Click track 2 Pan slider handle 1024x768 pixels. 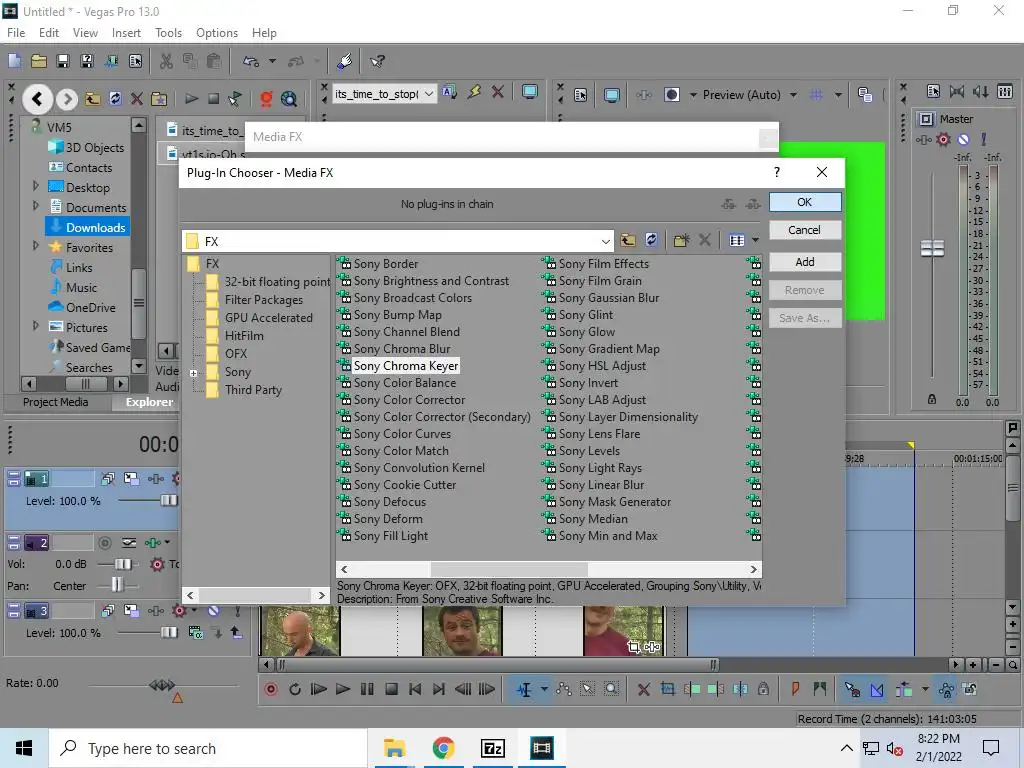pos(117,584)
